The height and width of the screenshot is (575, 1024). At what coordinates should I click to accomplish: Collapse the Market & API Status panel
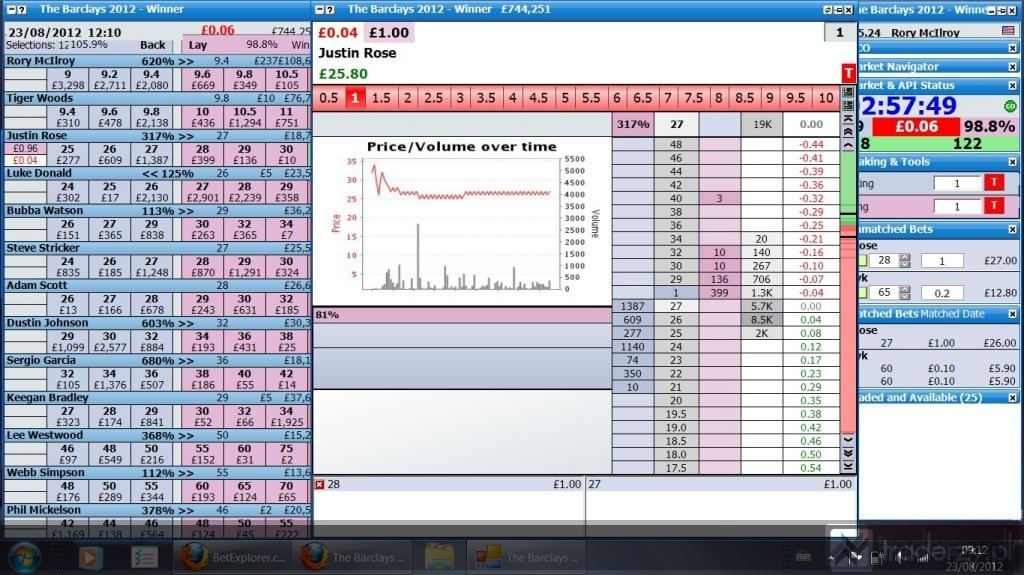pos(1013,86)
